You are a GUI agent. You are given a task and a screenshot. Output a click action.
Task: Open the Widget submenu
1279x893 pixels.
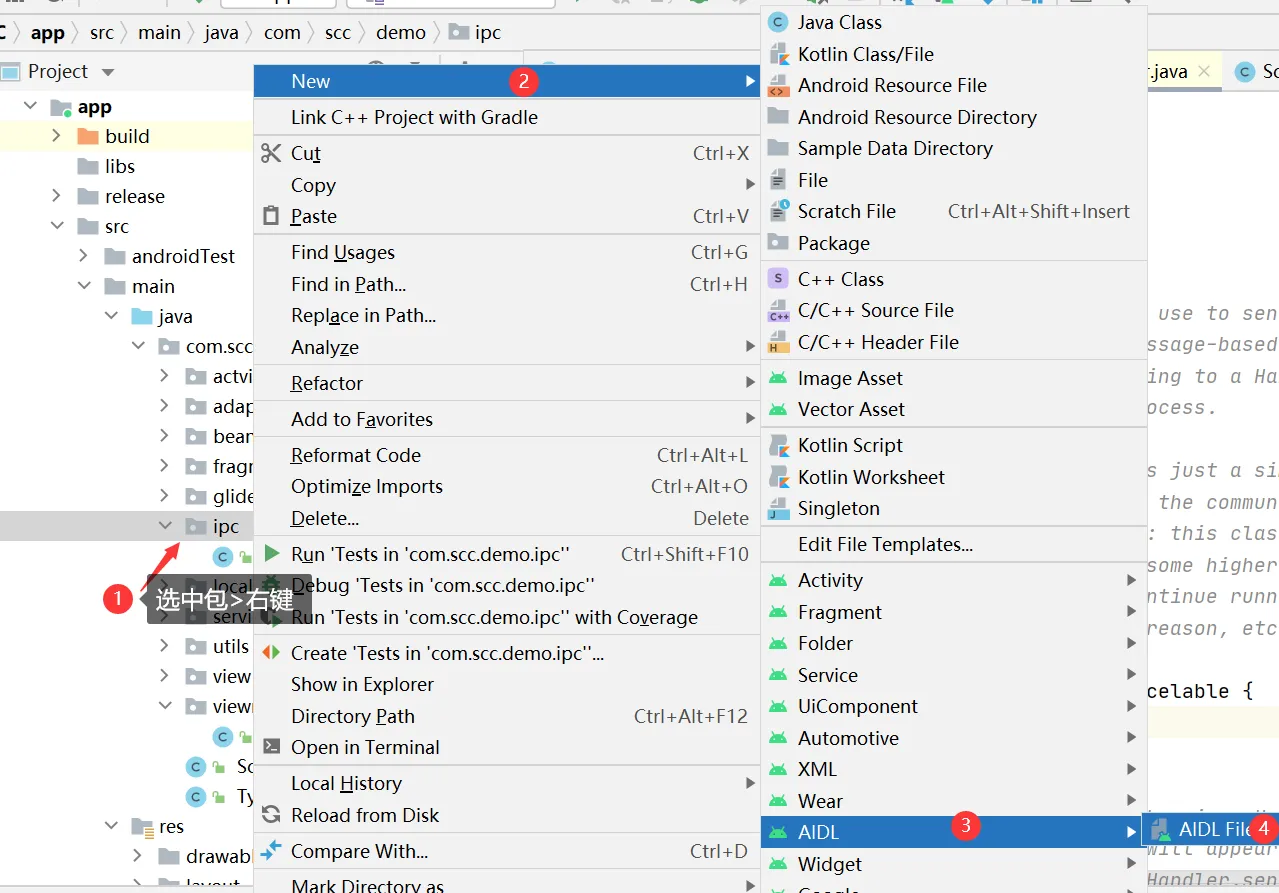coord(952,864)
